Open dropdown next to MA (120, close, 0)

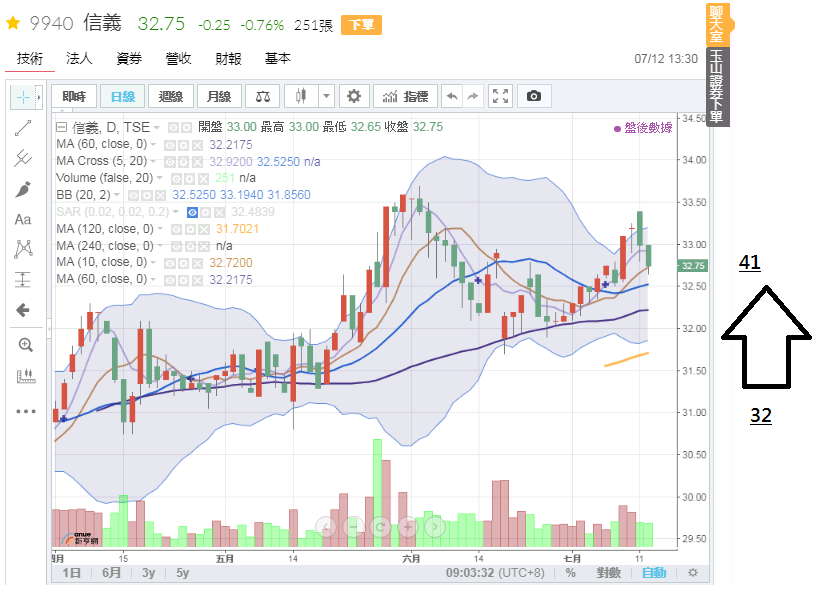tap(160, 229)
